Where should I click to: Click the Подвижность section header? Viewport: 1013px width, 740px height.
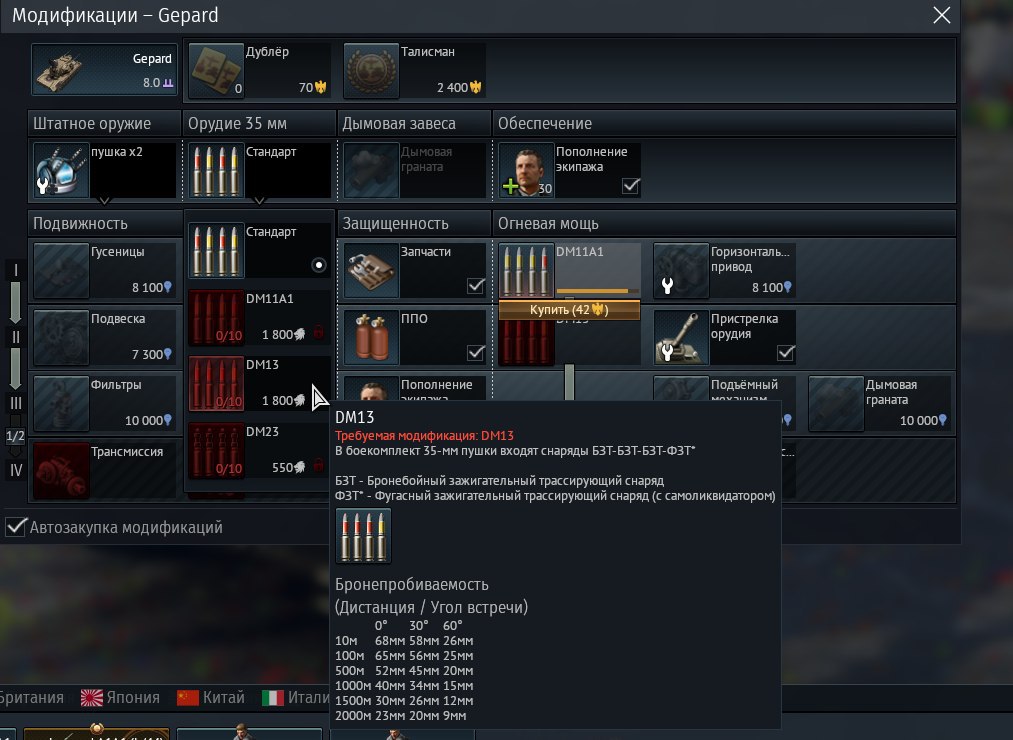[105, 223]
